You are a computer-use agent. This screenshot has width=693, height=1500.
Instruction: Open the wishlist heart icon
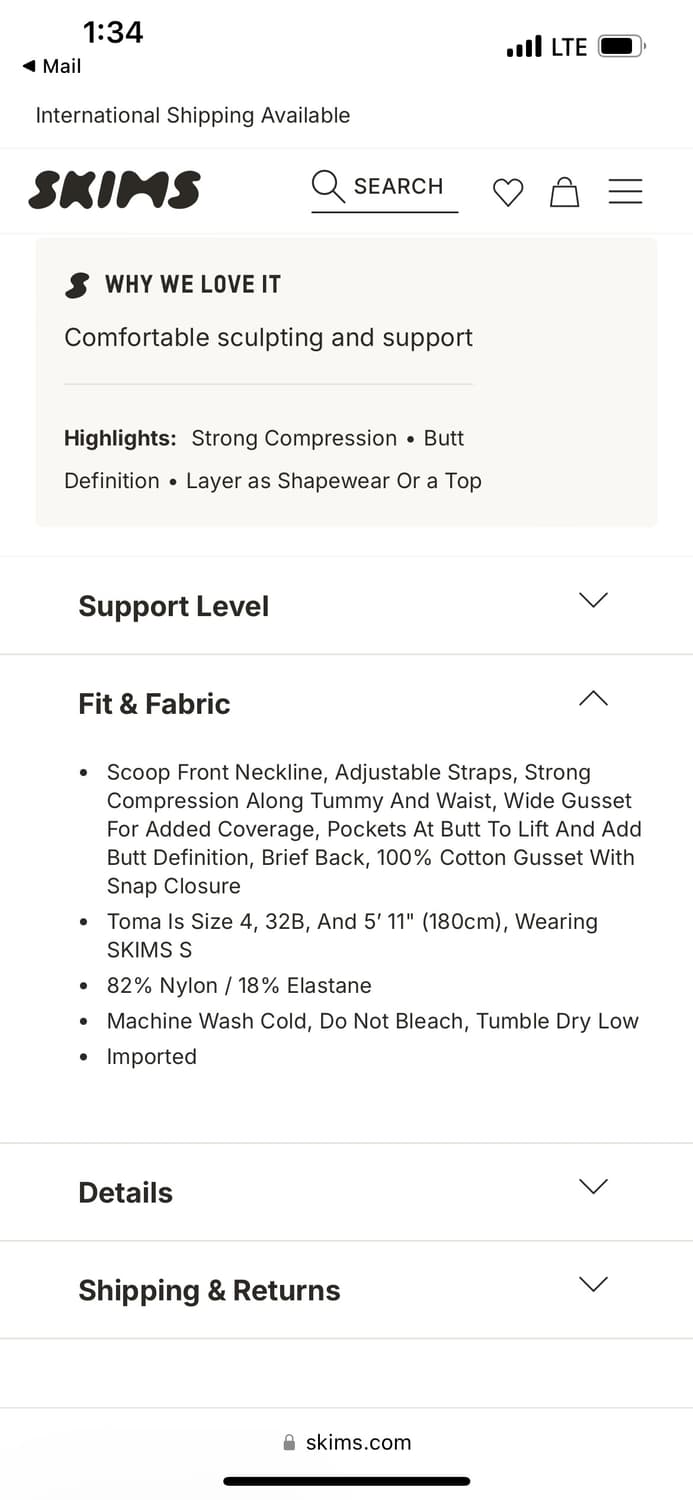coord(508,192)
